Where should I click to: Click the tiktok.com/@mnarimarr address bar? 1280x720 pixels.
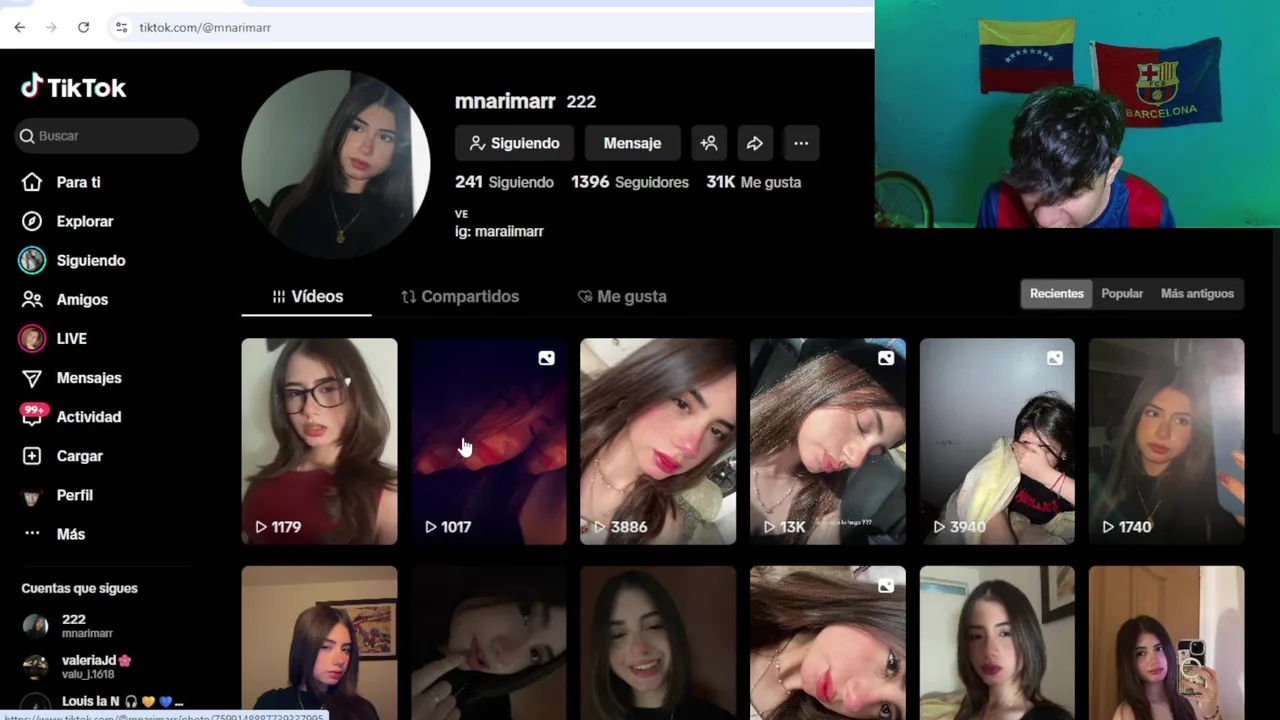click(x=205, y=27)
